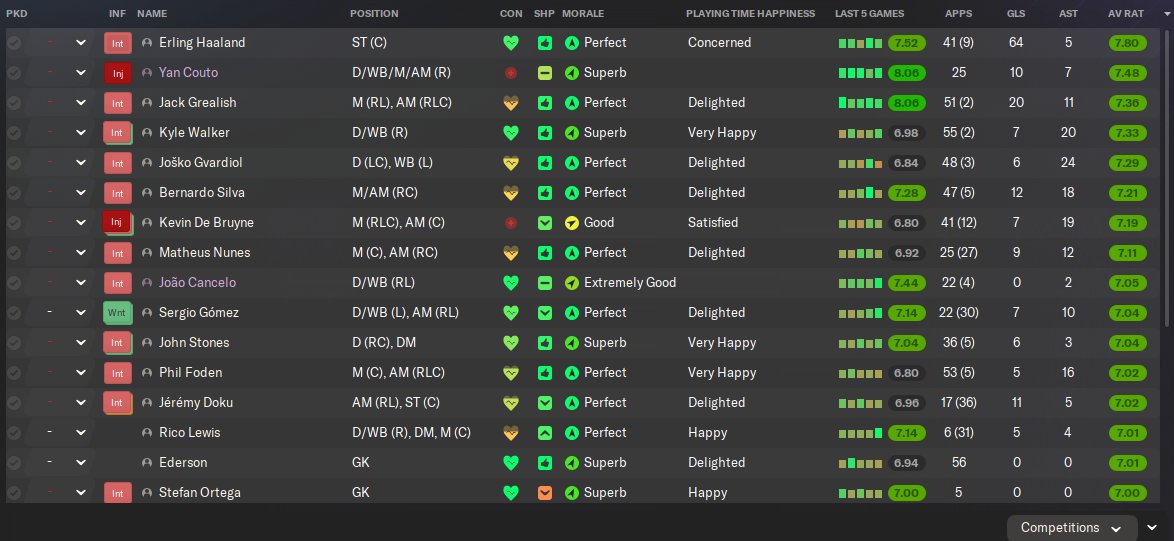1174x541 pixels.
Task: Click Kyle Walker's heart condition icon
Action: point(511,133)
